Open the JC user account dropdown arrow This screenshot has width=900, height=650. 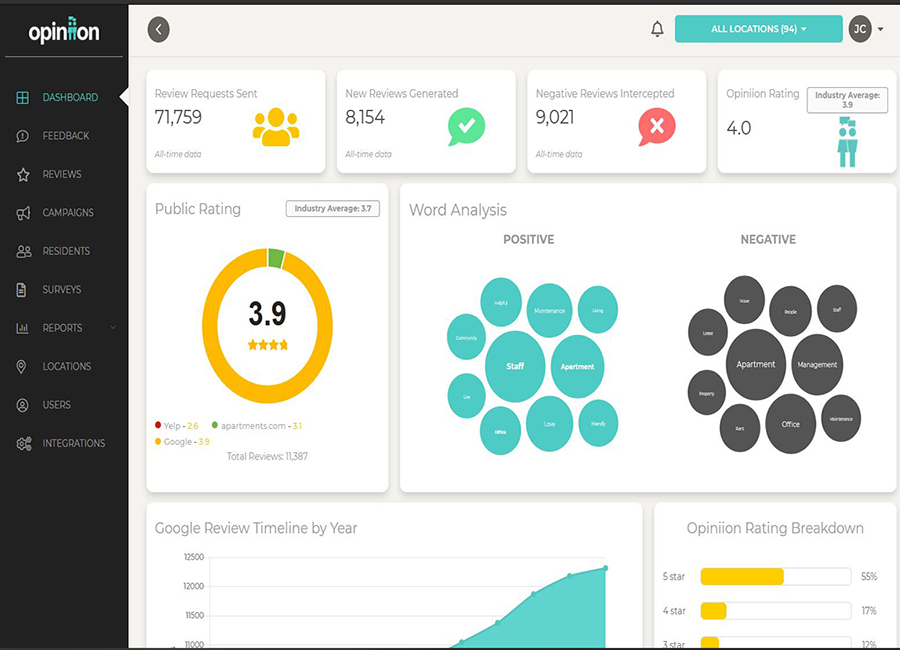pos(881,30)
